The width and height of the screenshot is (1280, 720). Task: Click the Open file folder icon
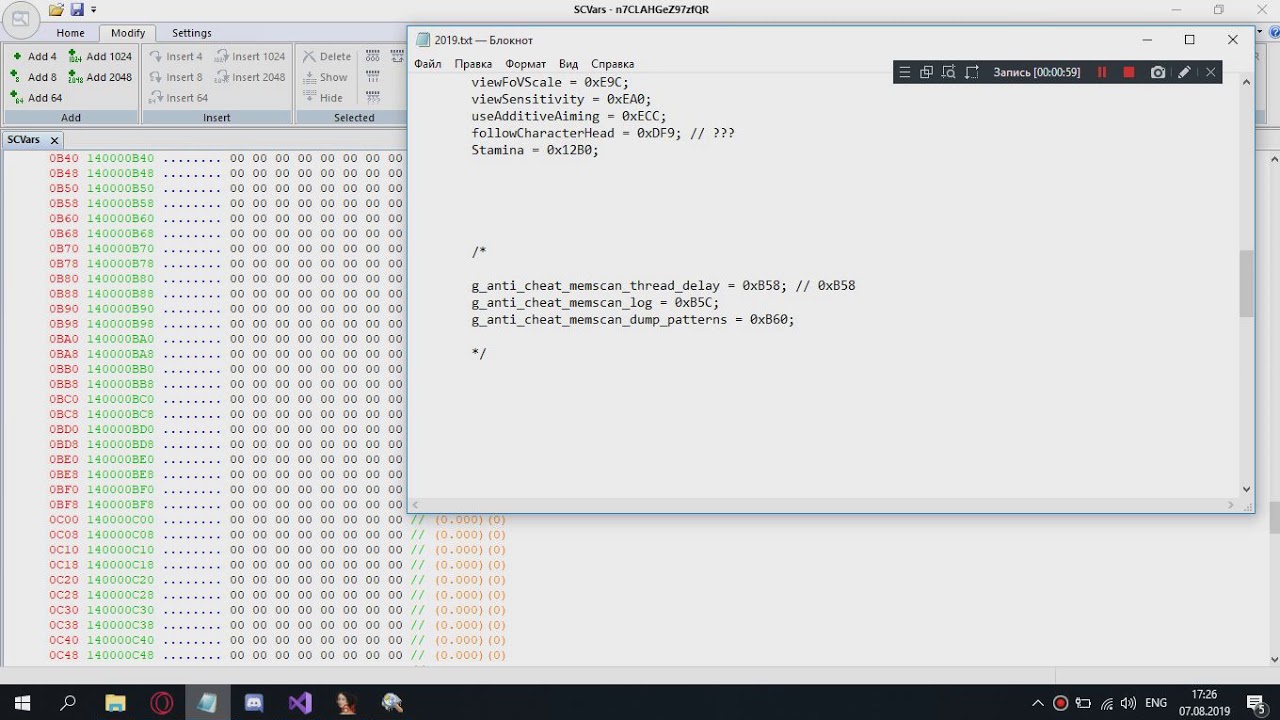[56, 10]
